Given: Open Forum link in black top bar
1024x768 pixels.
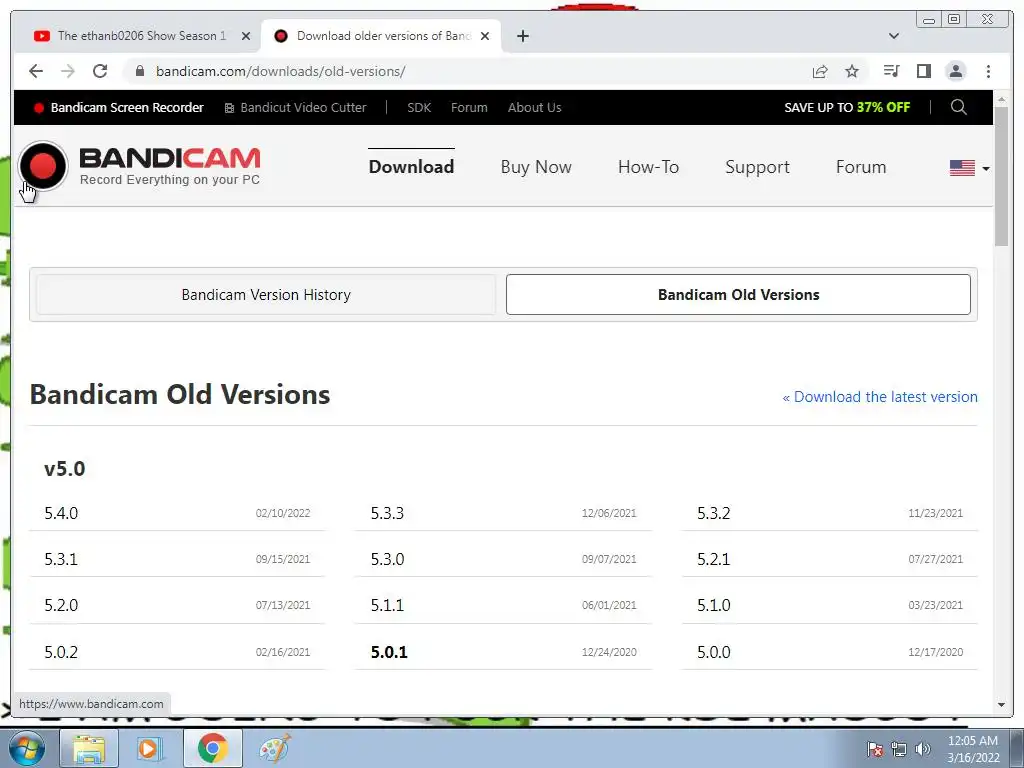Looking at the screenshot, I should (x=469, y=108).
